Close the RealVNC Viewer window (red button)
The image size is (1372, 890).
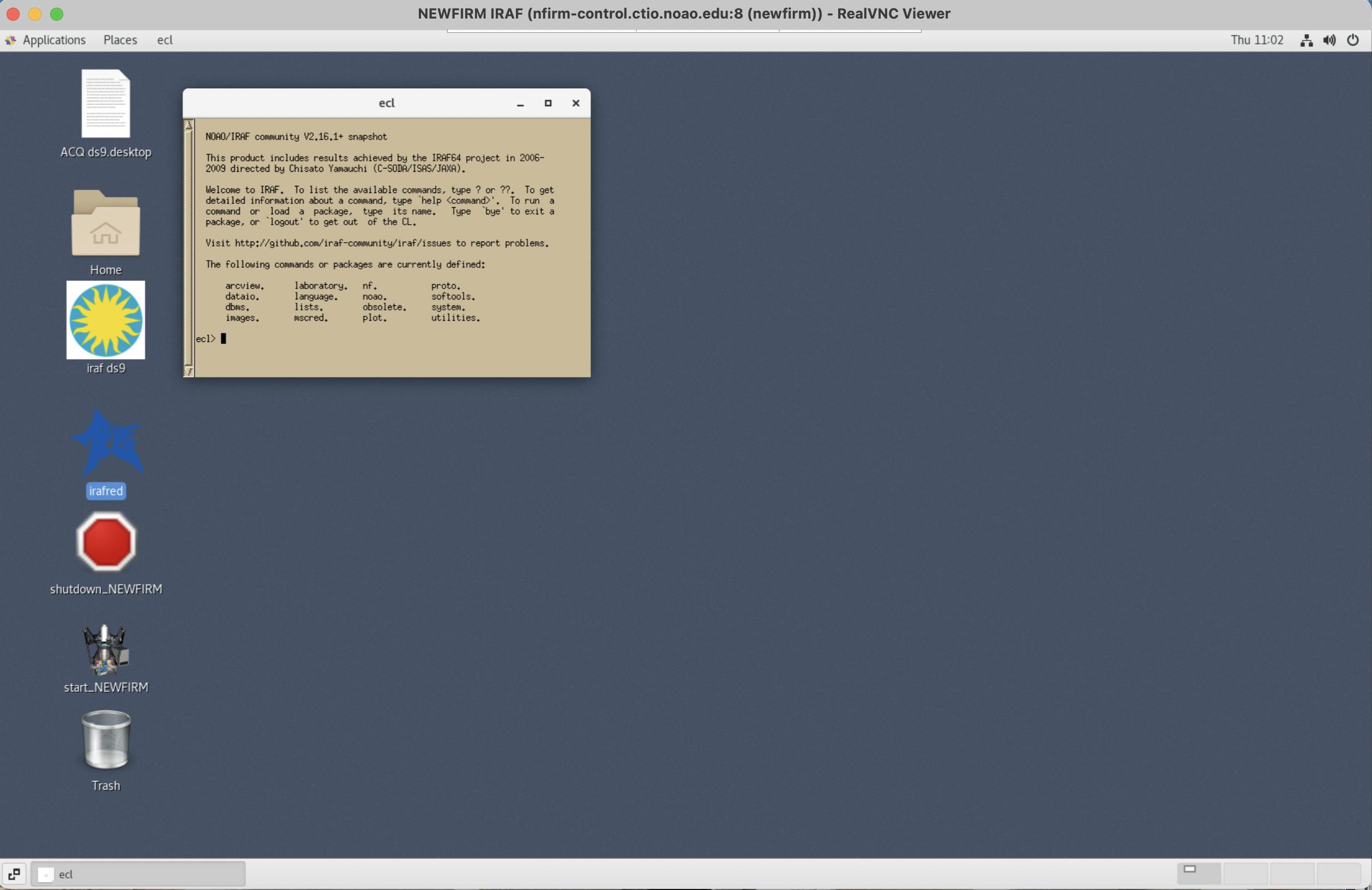(x=13, y=14)
